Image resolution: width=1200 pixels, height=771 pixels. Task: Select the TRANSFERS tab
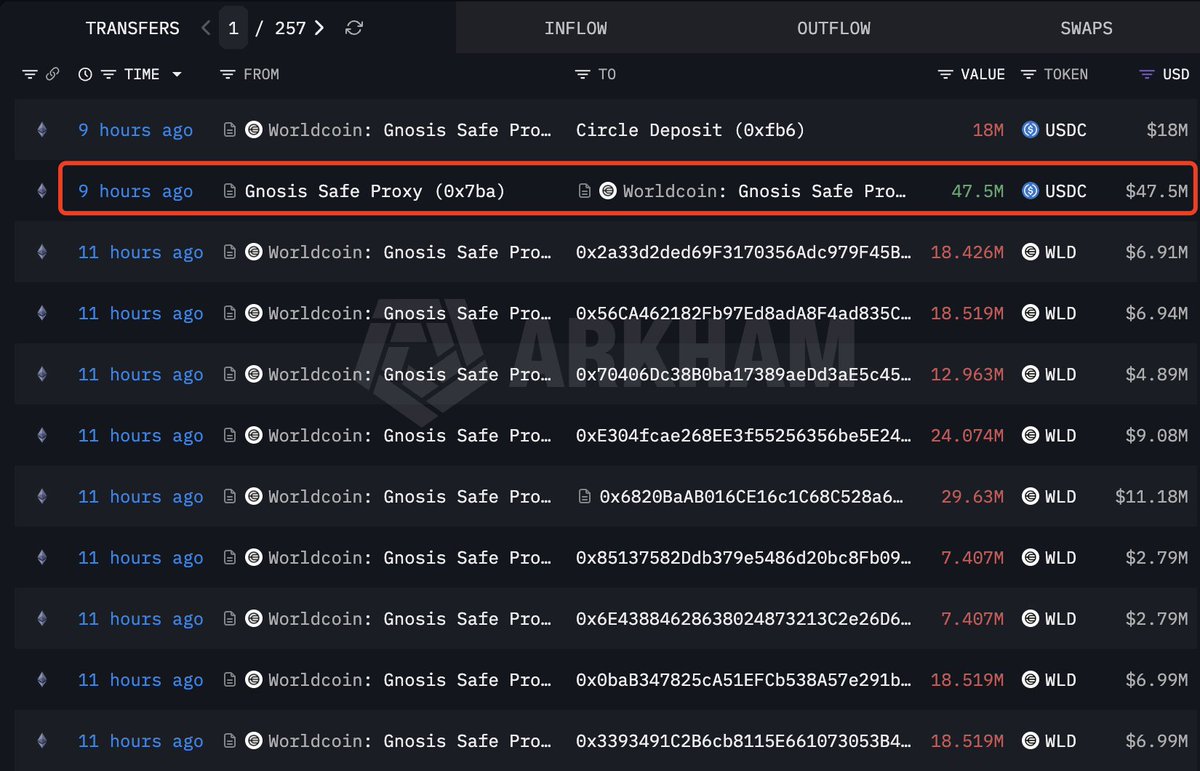tap(132, 28)
